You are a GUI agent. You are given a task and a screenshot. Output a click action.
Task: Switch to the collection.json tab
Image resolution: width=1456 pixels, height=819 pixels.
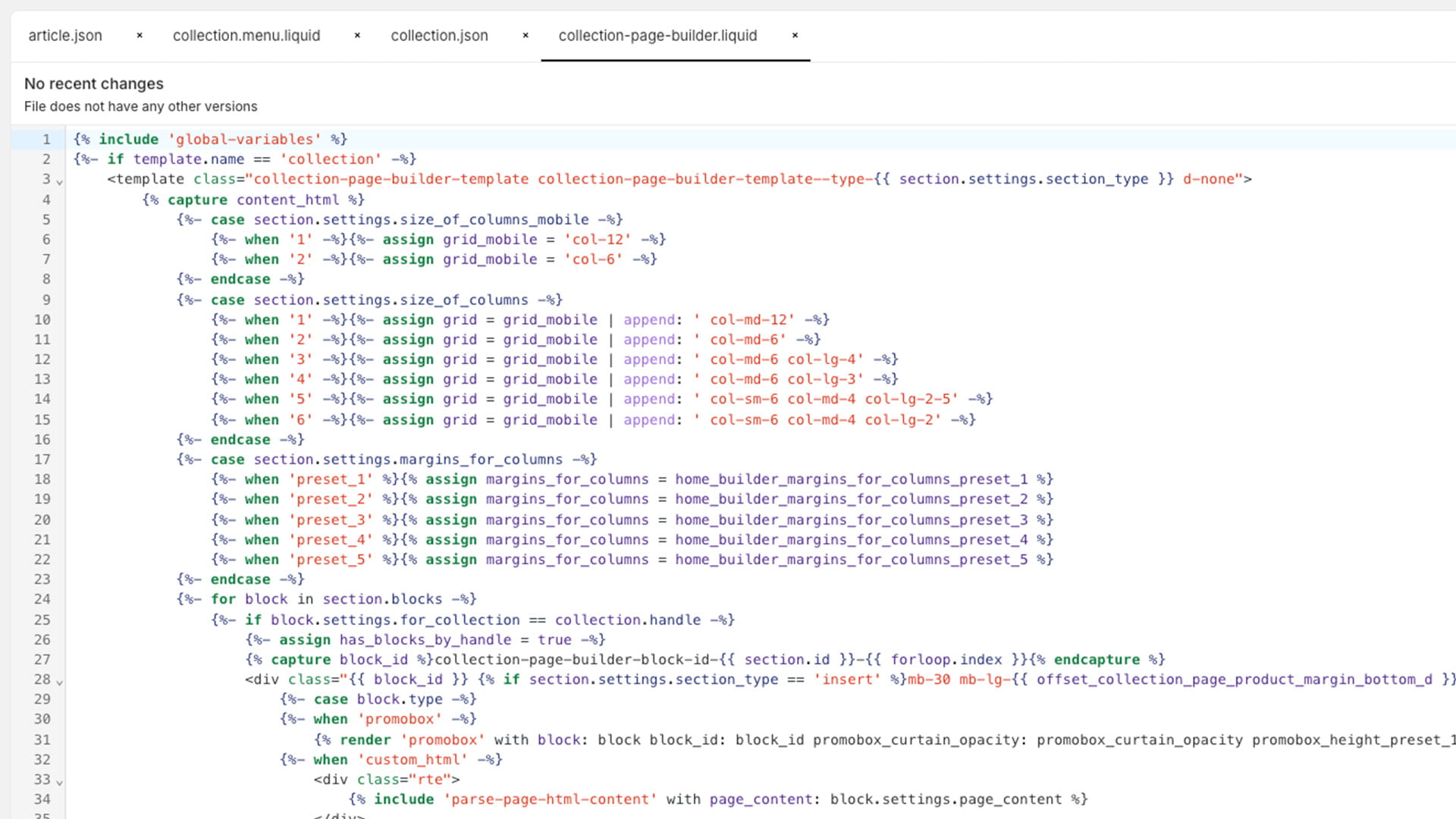tap(439, 36)
